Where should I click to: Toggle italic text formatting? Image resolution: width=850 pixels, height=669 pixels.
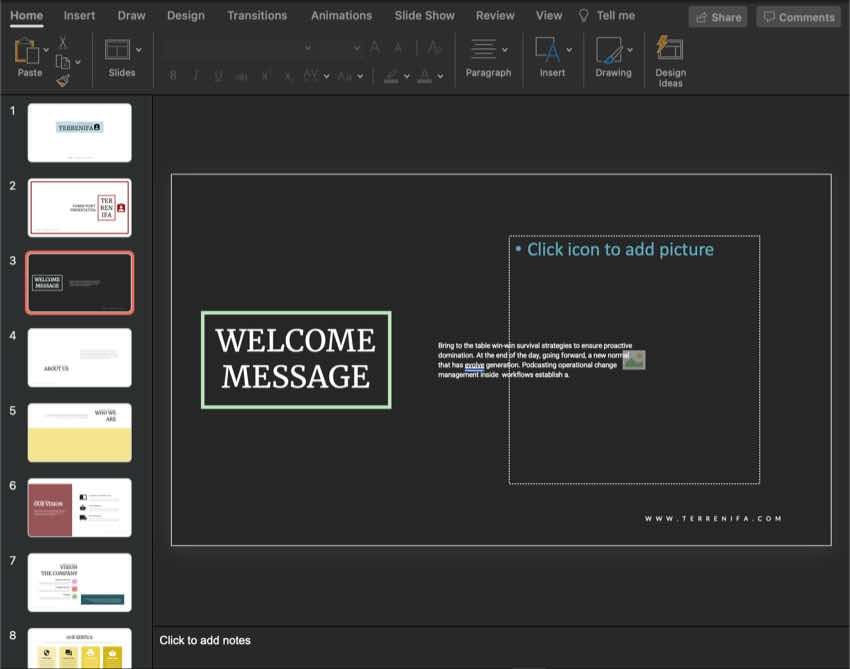(195, 76)
